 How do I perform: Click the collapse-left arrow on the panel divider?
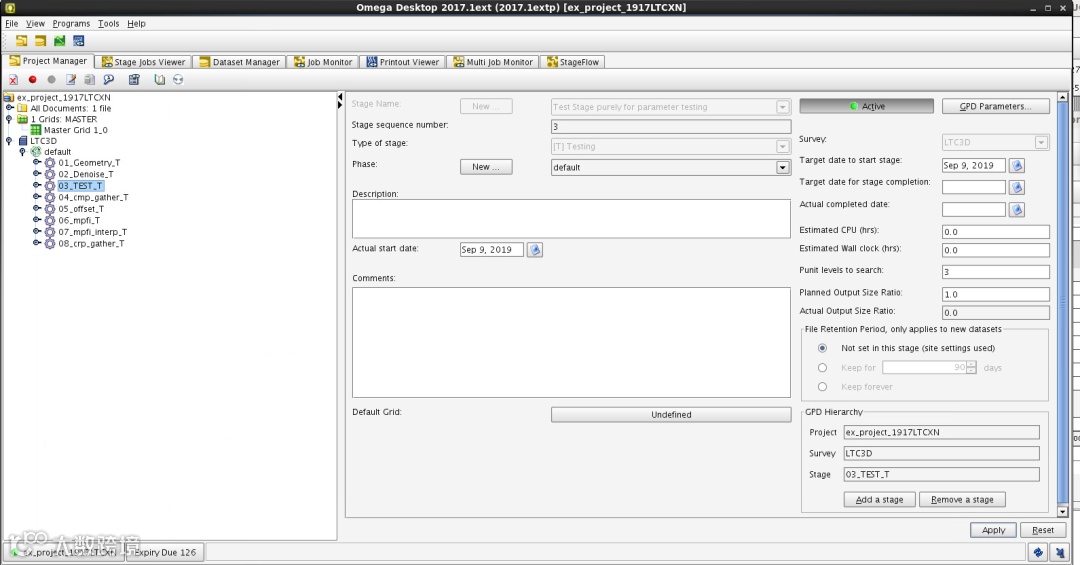pos(340,96)
